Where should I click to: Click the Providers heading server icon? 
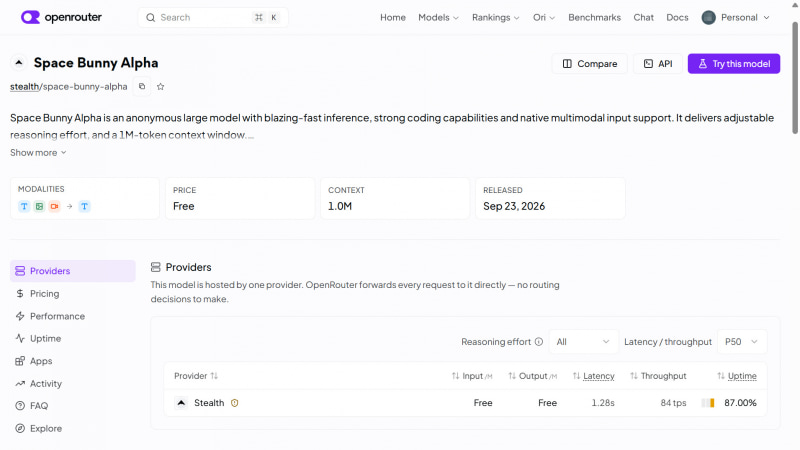coord(156,267)
